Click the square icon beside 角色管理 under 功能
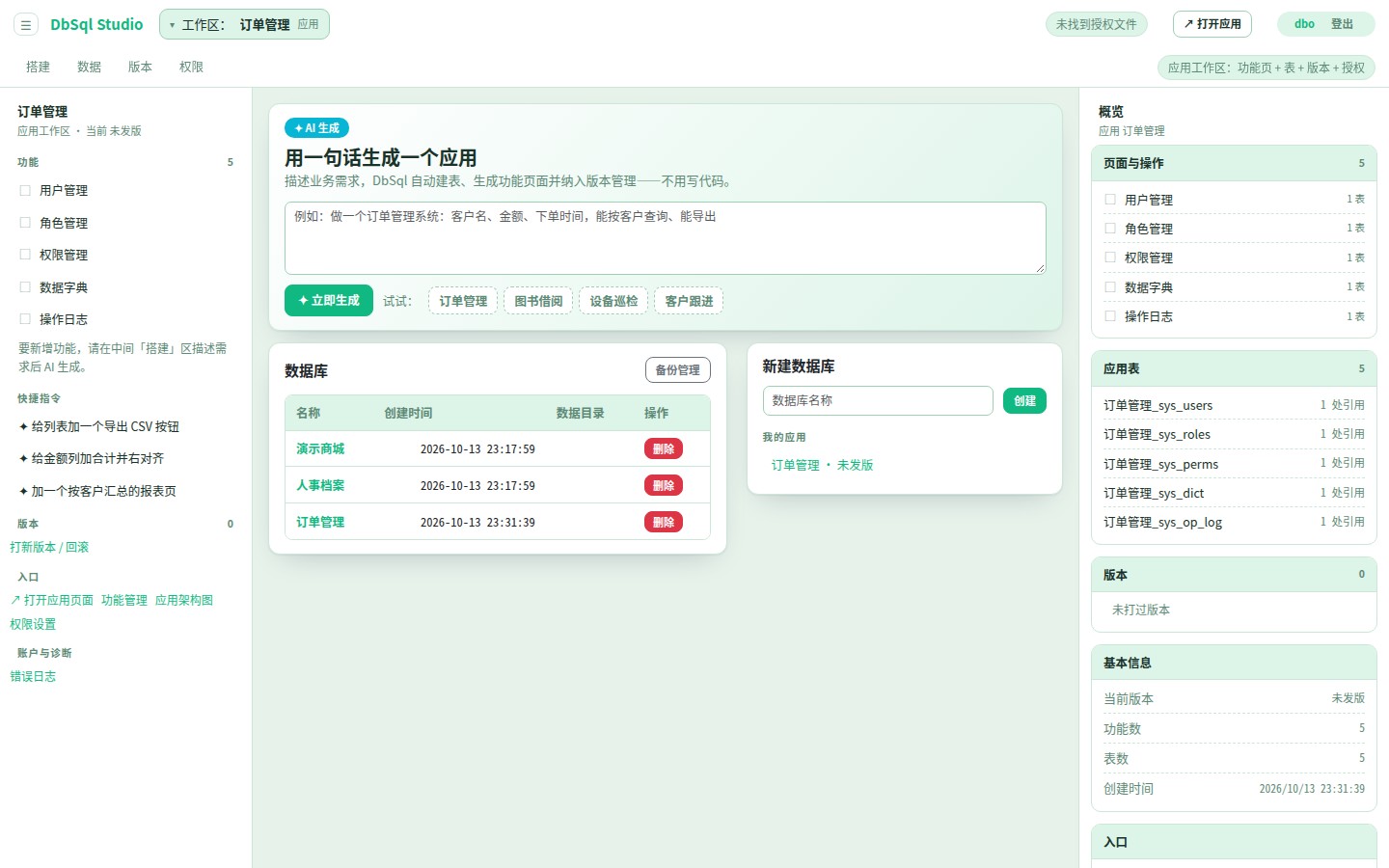Viewport: 1389px width, 868px height. coord(25,223)
